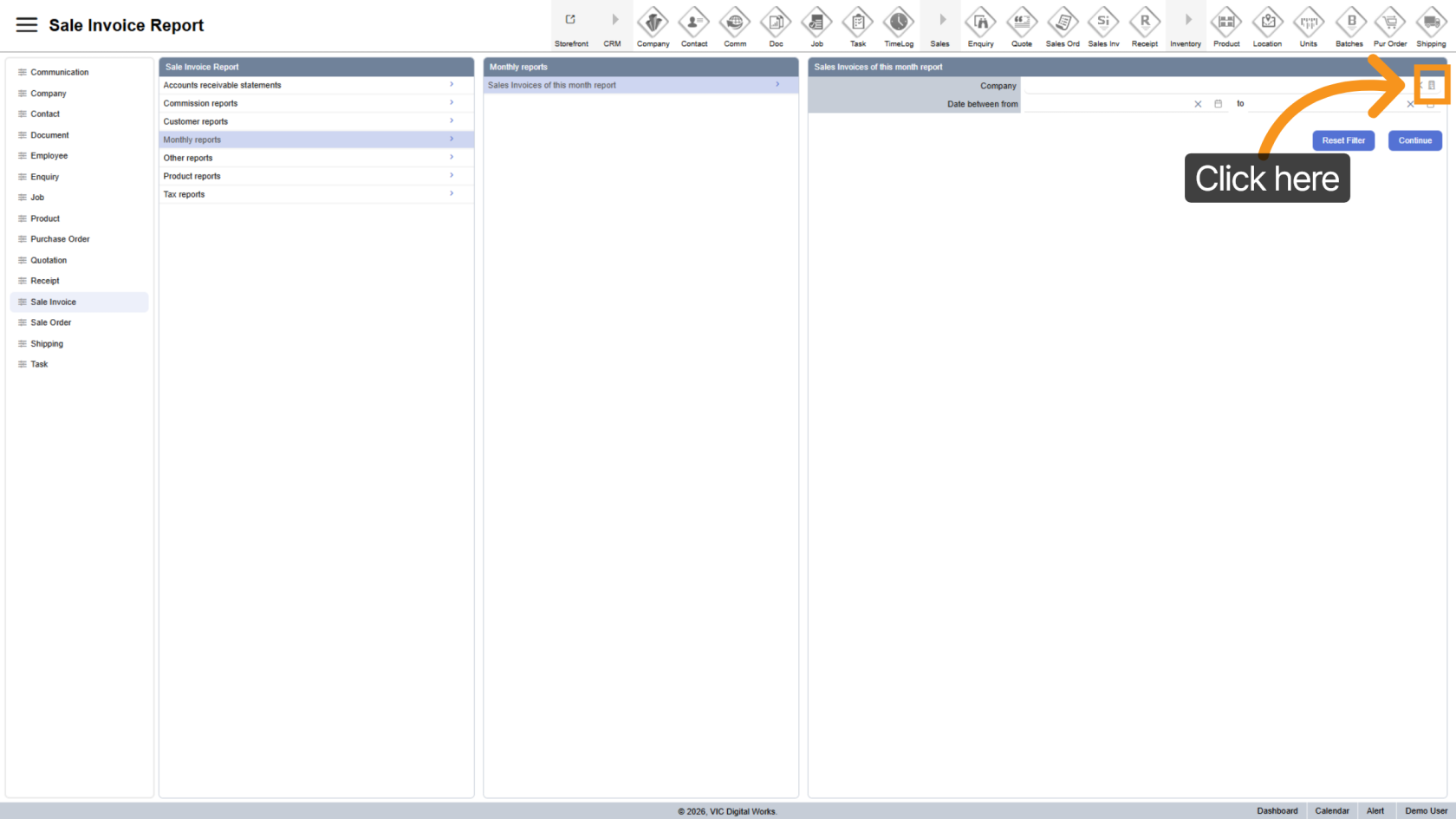This screenshot has height=819, width=1456.
Task: Clear the Date between from field
Action: click(1198, 104)
